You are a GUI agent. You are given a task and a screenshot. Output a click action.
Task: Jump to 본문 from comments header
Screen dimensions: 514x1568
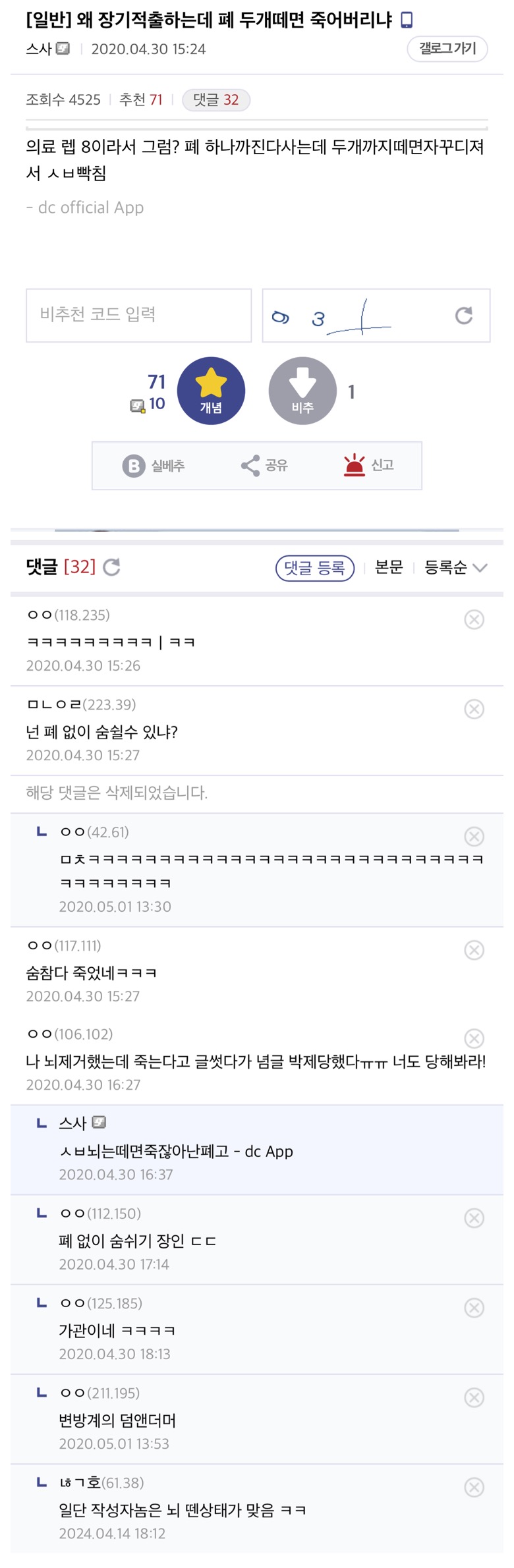[x=388, y=567]
